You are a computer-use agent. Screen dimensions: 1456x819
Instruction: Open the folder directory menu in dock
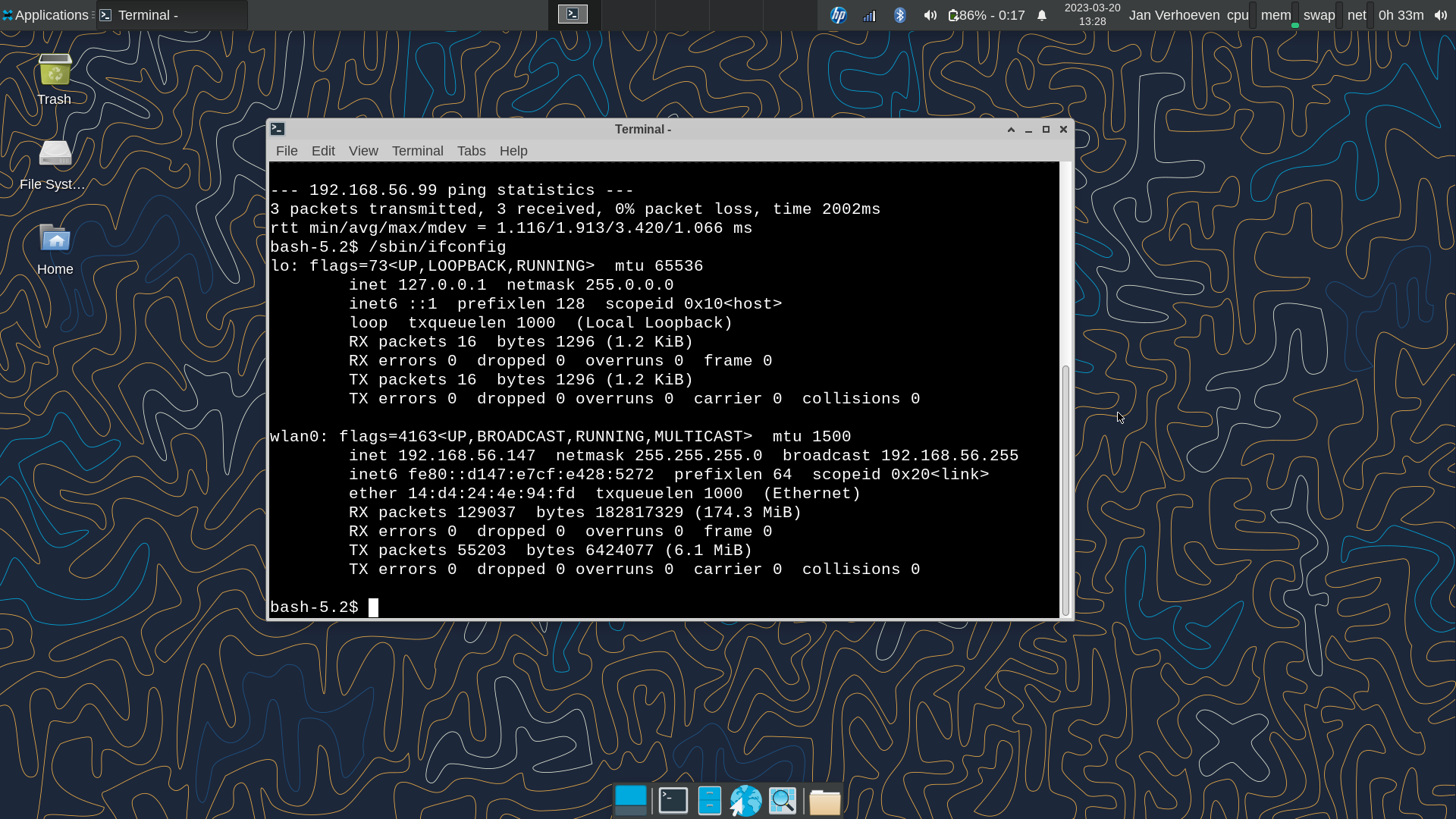click(824, 802)
